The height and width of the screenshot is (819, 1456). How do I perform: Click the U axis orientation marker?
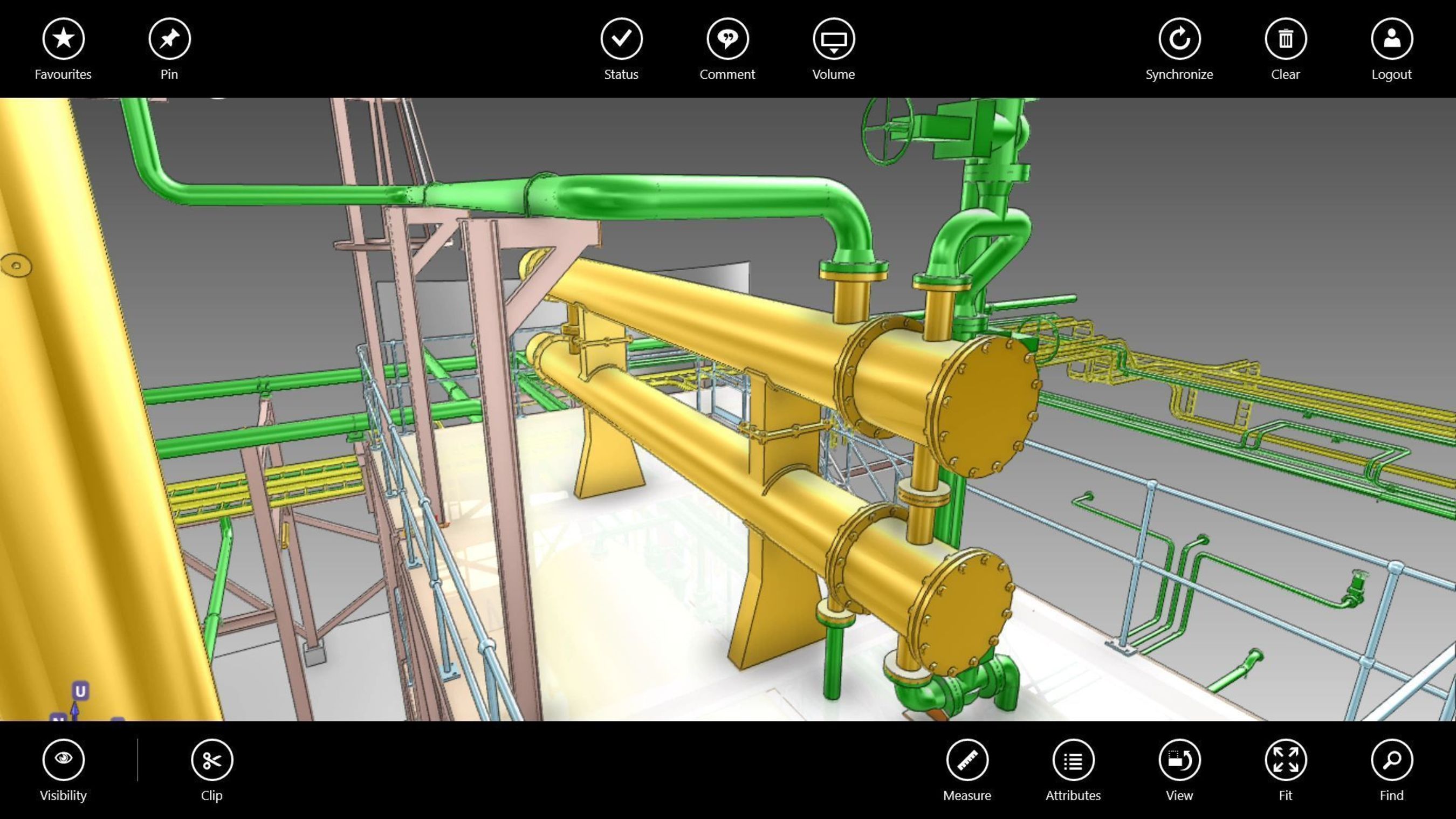click(x=80, y=691)
